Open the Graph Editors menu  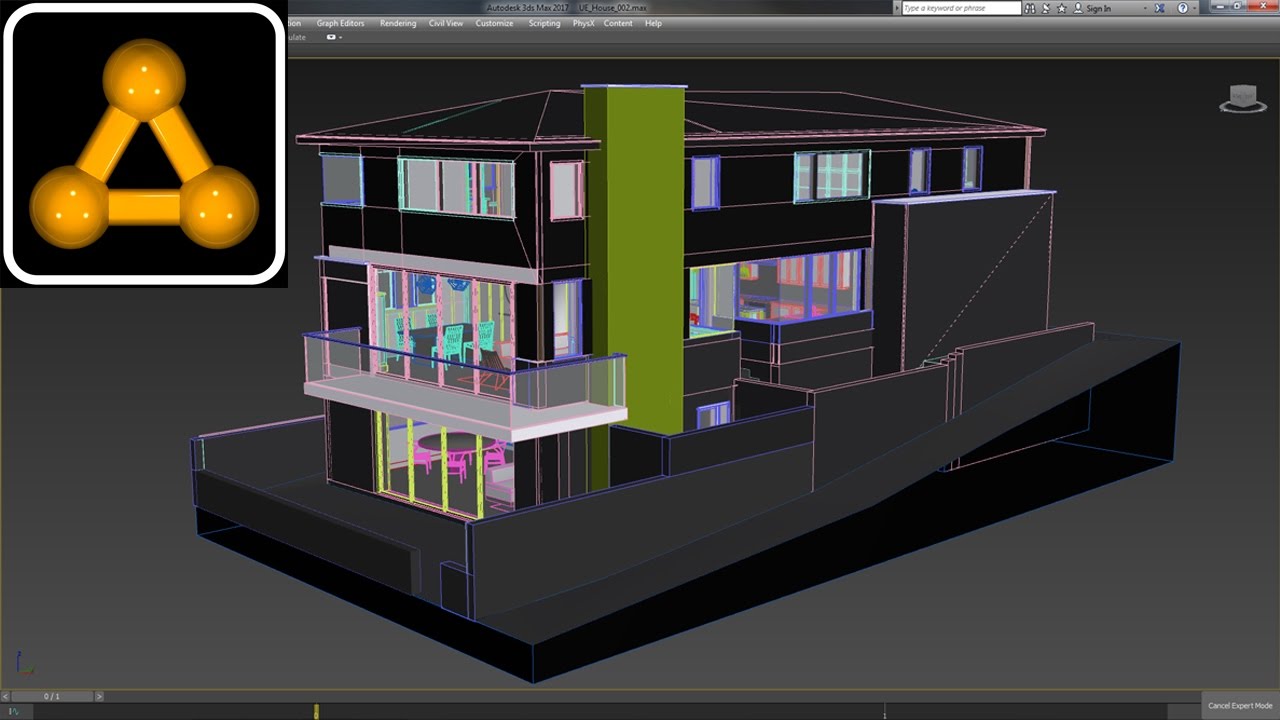340,23
